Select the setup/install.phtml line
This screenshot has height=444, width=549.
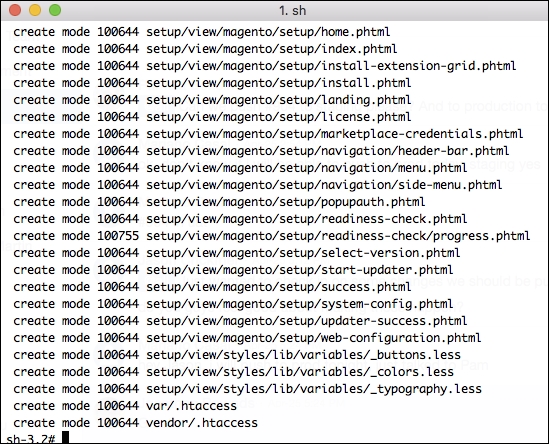(212, 83)
